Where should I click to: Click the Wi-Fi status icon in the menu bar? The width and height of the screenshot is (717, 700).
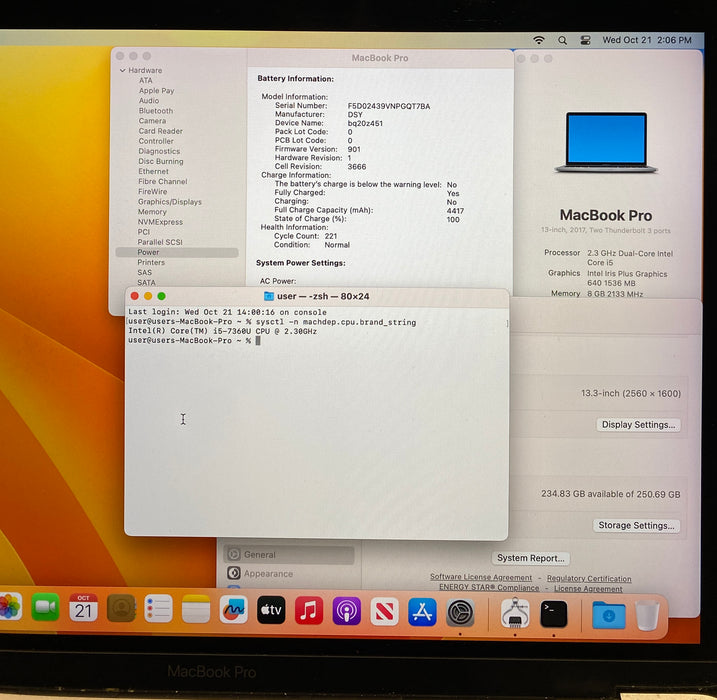click(x=539, y=40)
